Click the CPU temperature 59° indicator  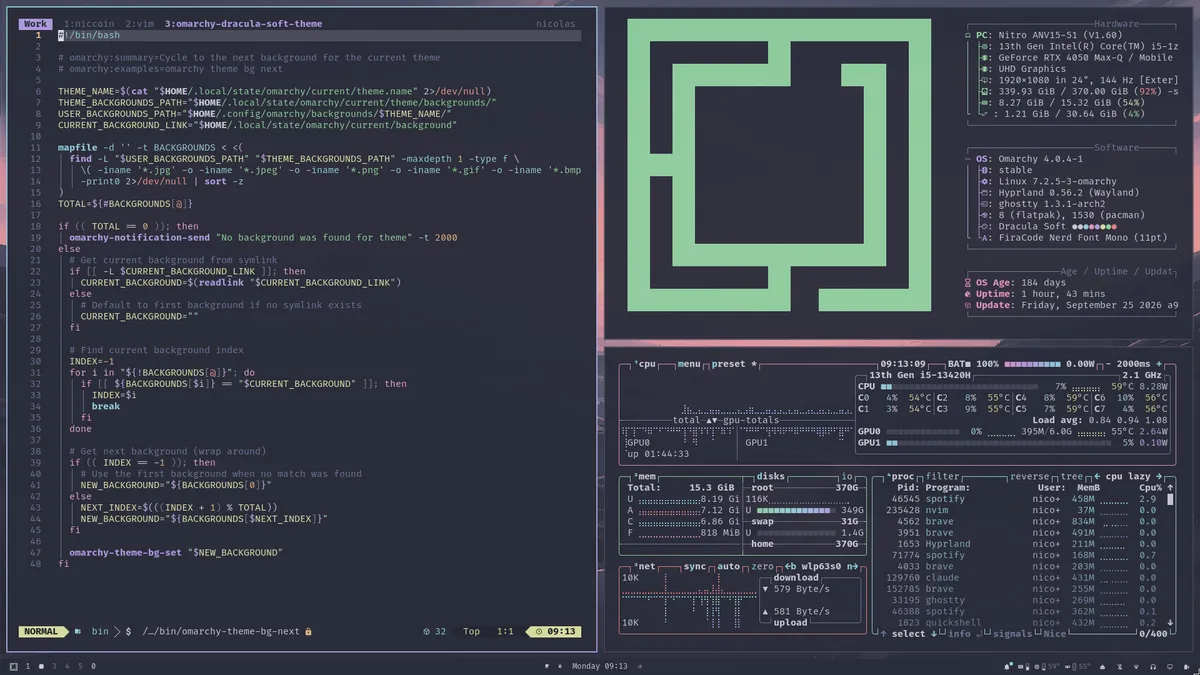(1056, 666)
